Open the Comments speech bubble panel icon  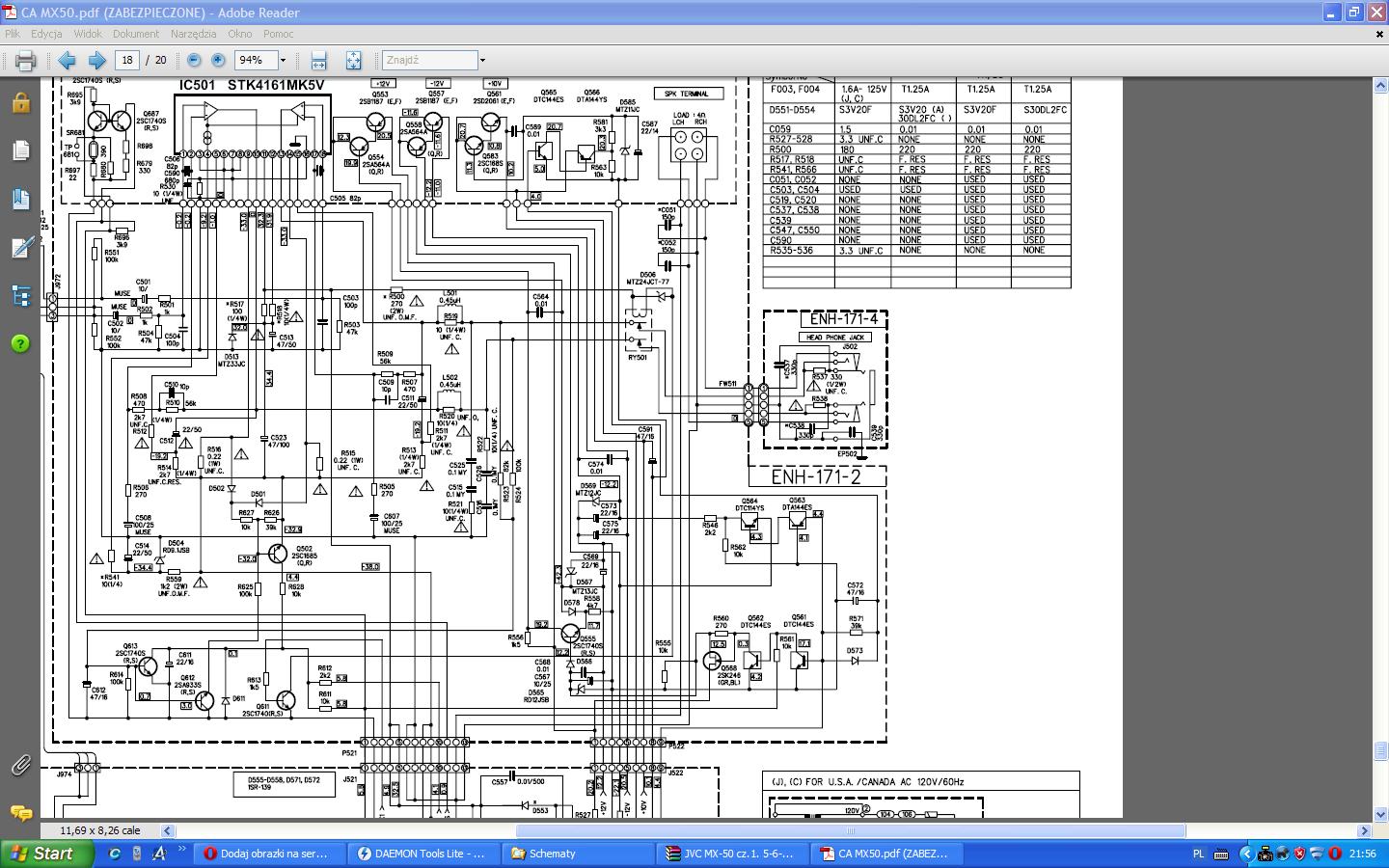click(20, 812)
